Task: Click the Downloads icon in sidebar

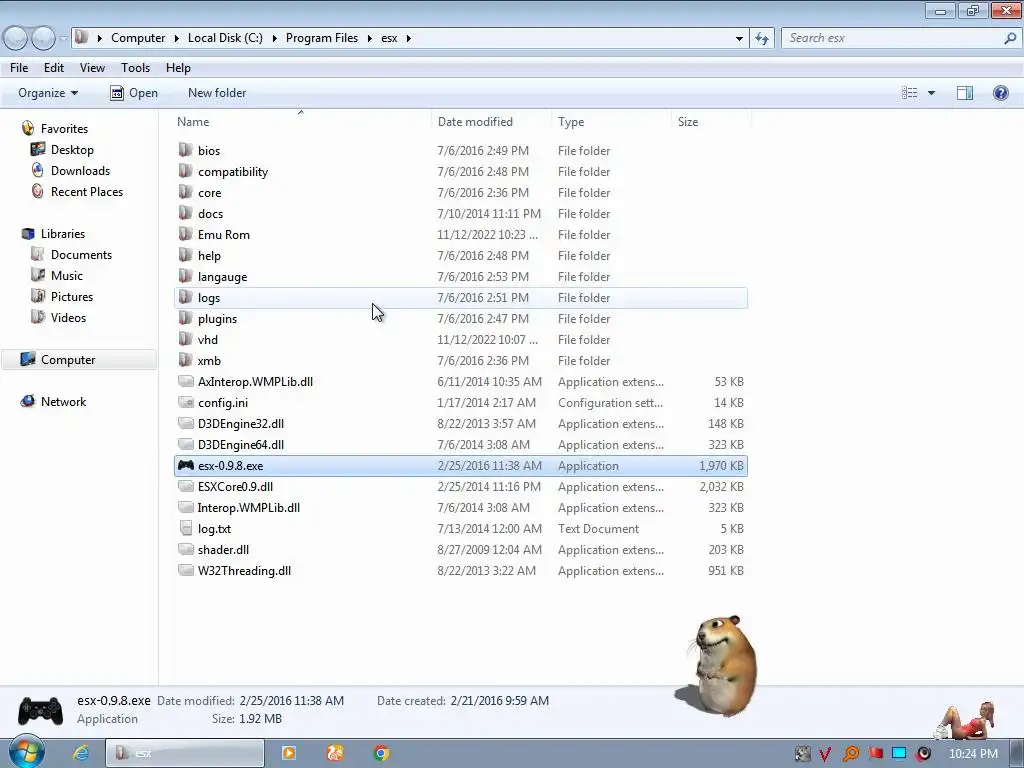Action: click(x=38, y=170)
